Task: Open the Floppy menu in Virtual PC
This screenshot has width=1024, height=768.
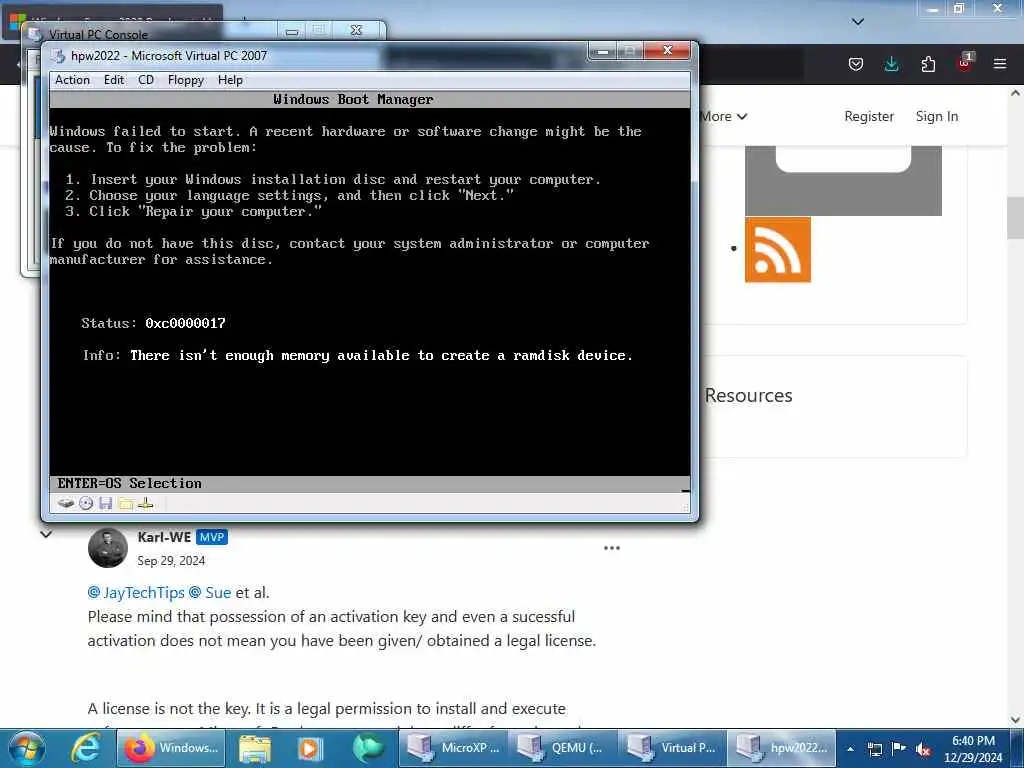Action: (186, 80)
